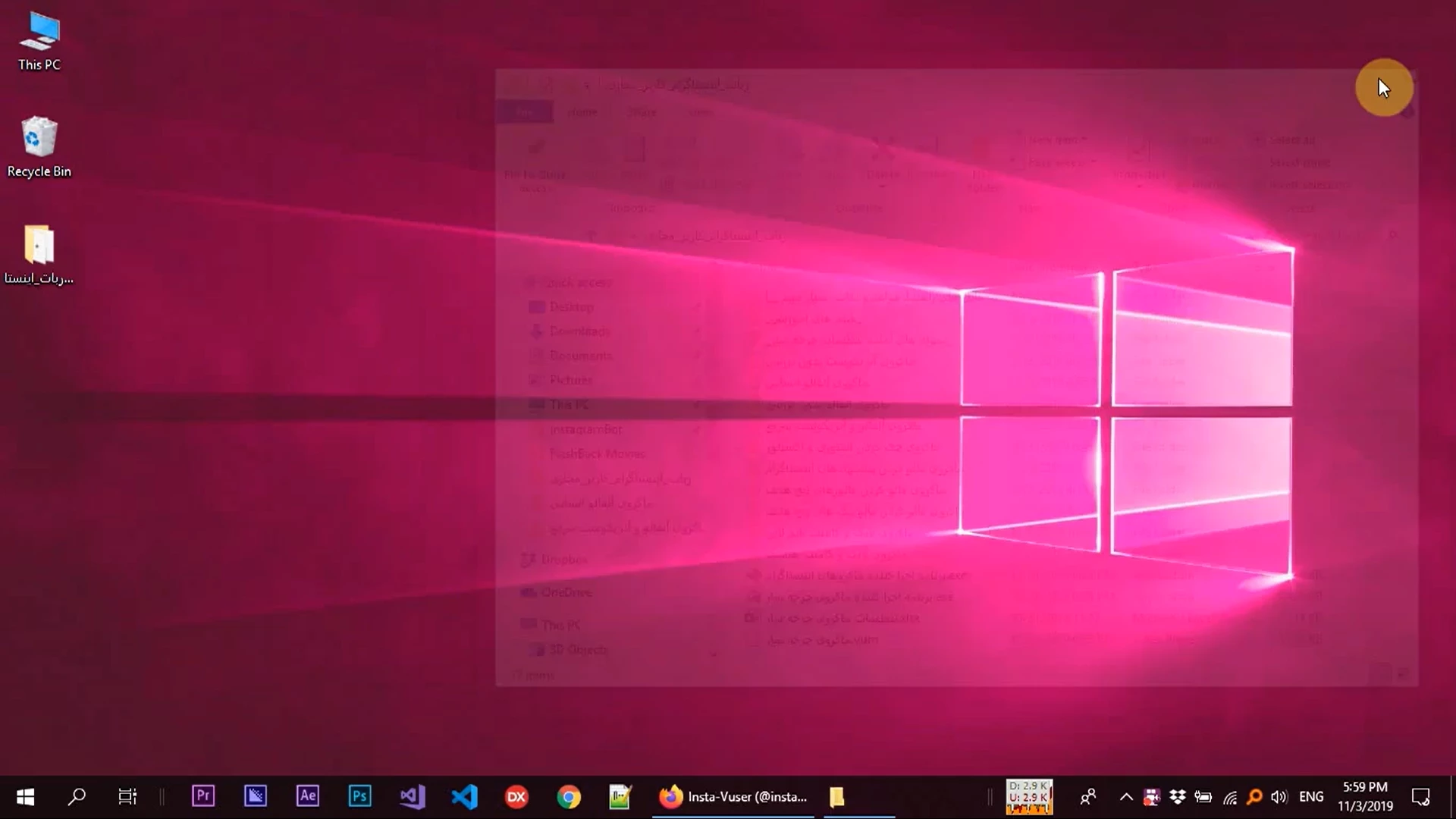This screenshot has width=1456, height=819.
Task: Launch Photoshop from the taskbar
Action: (x=359, y=796)
